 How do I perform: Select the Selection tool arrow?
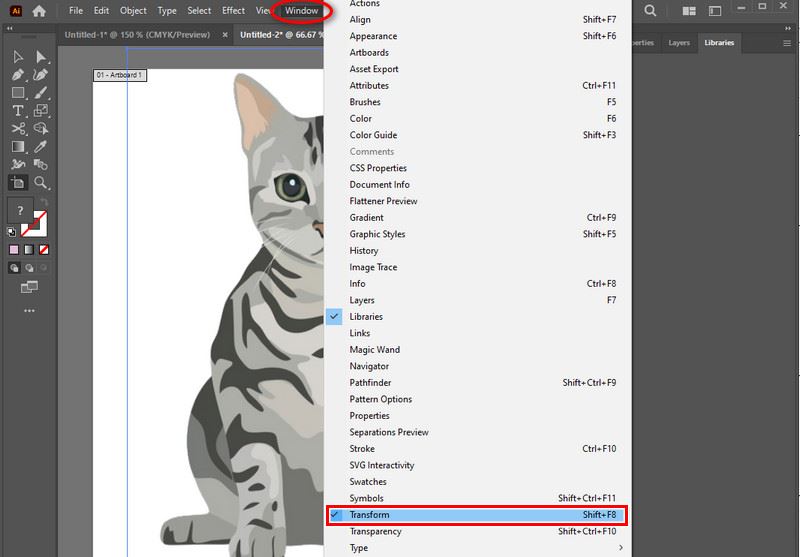[18, 57]
